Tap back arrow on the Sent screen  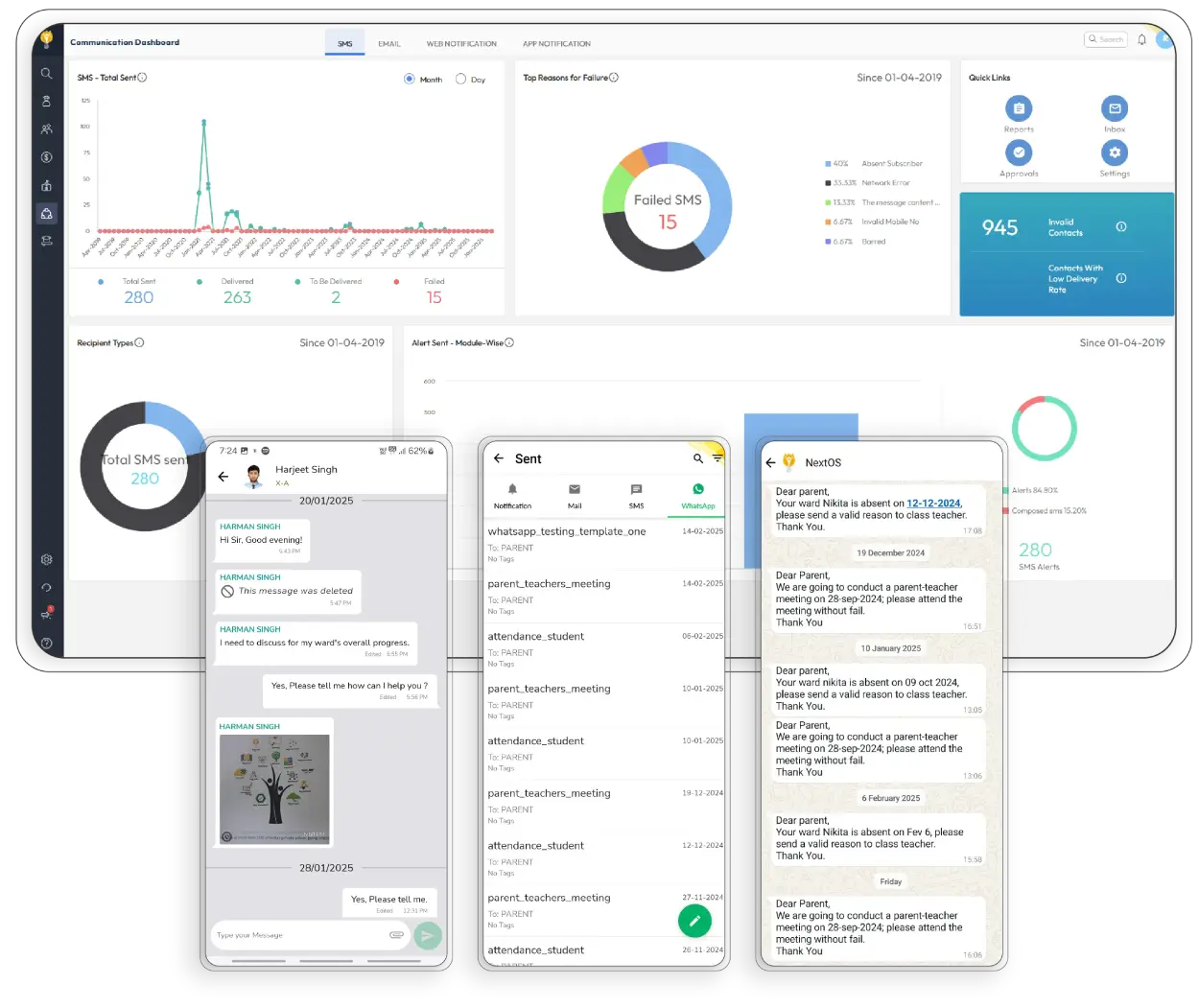[x=499, y=458]
